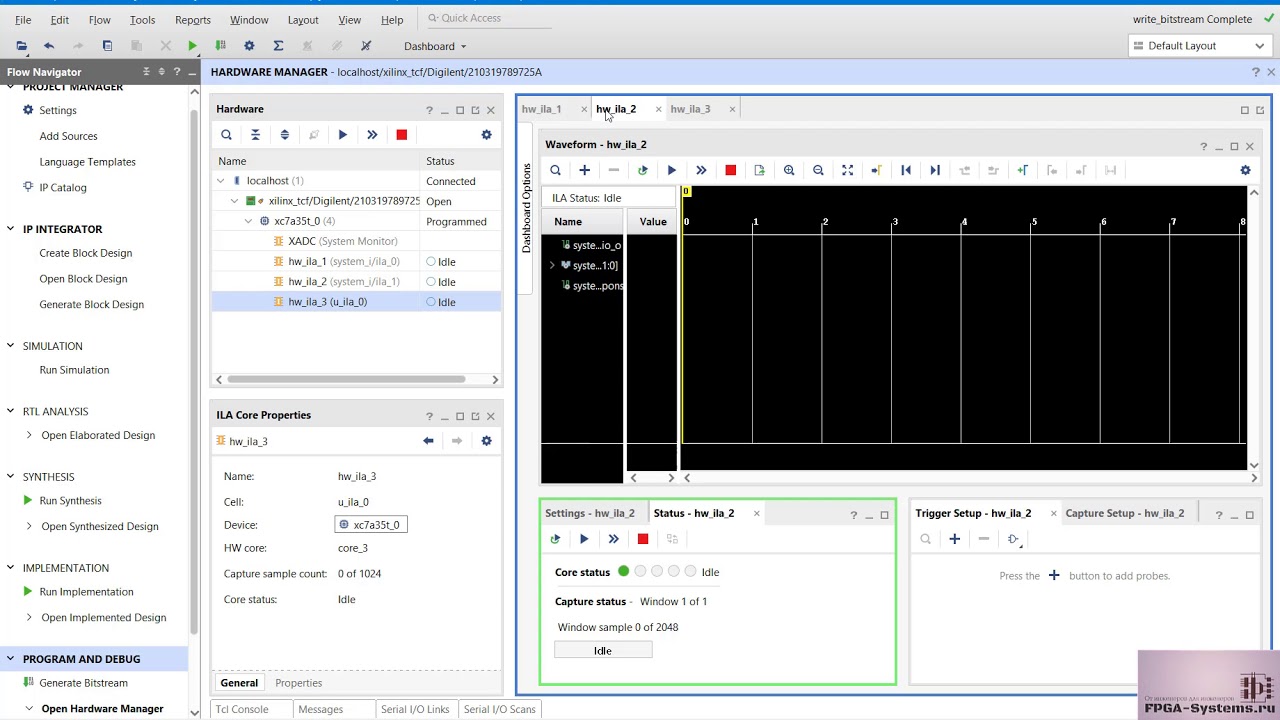Image resolution: width=1280 pixels, height=720 pixels.
Task: Toggle auto re-trigger in the waveform toolbar
Action: click(643, 170)
